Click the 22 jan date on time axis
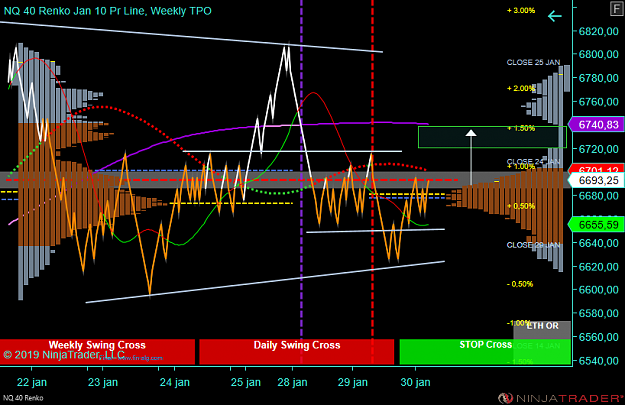Screen dimensions: 625x405 pos(32,382)
